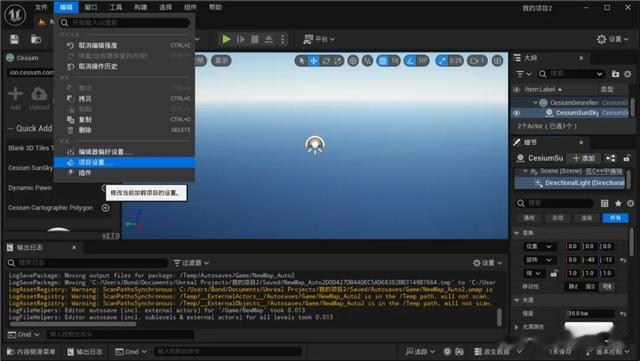The image size is (640, 361).
Task: Open scale snap 0.25 value dropdown
Action: pyautogui.click(x=455, y=61)
